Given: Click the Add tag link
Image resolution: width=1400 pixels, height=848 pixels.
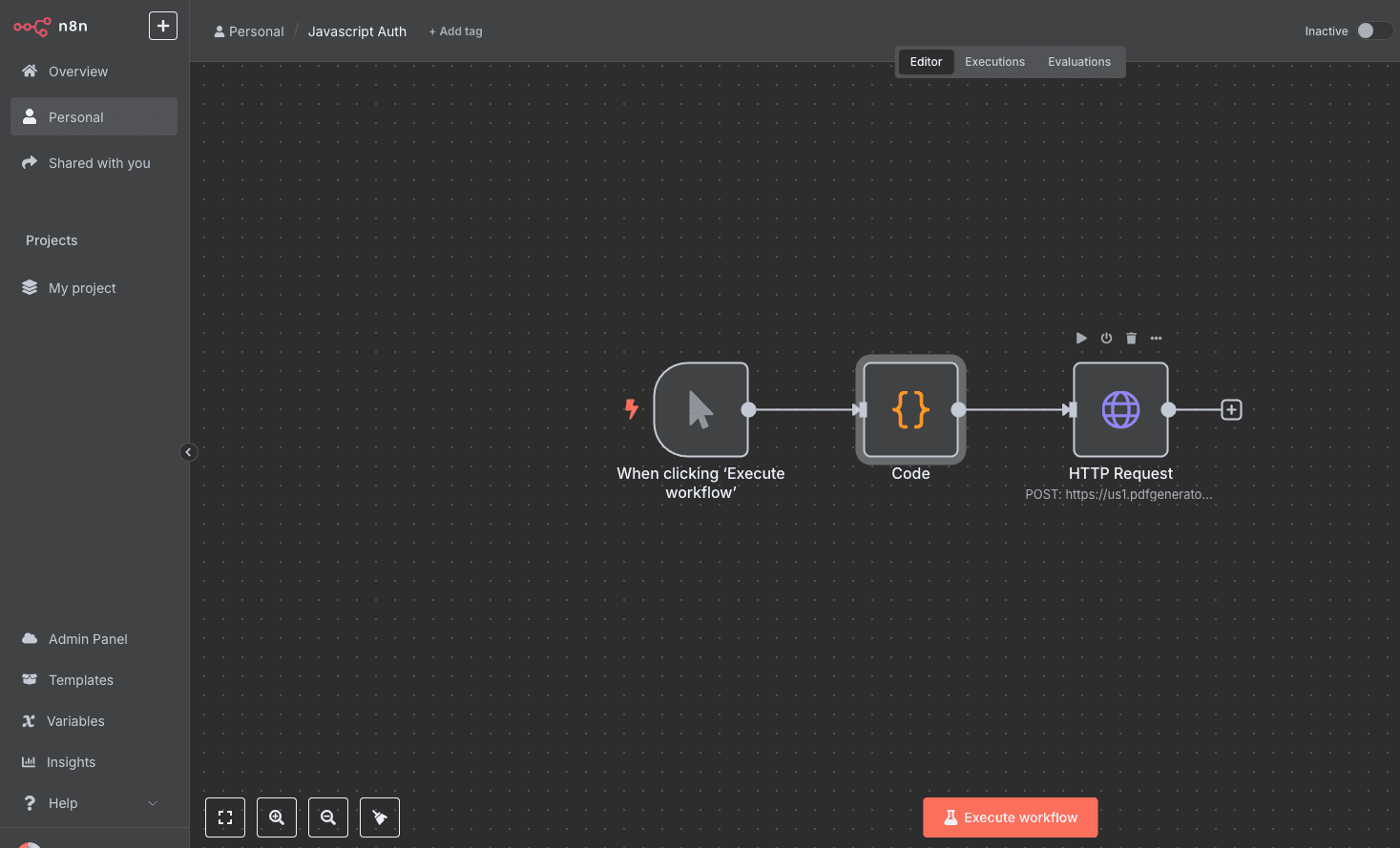Looking at the screenshot, I should (x=455, y=31).
